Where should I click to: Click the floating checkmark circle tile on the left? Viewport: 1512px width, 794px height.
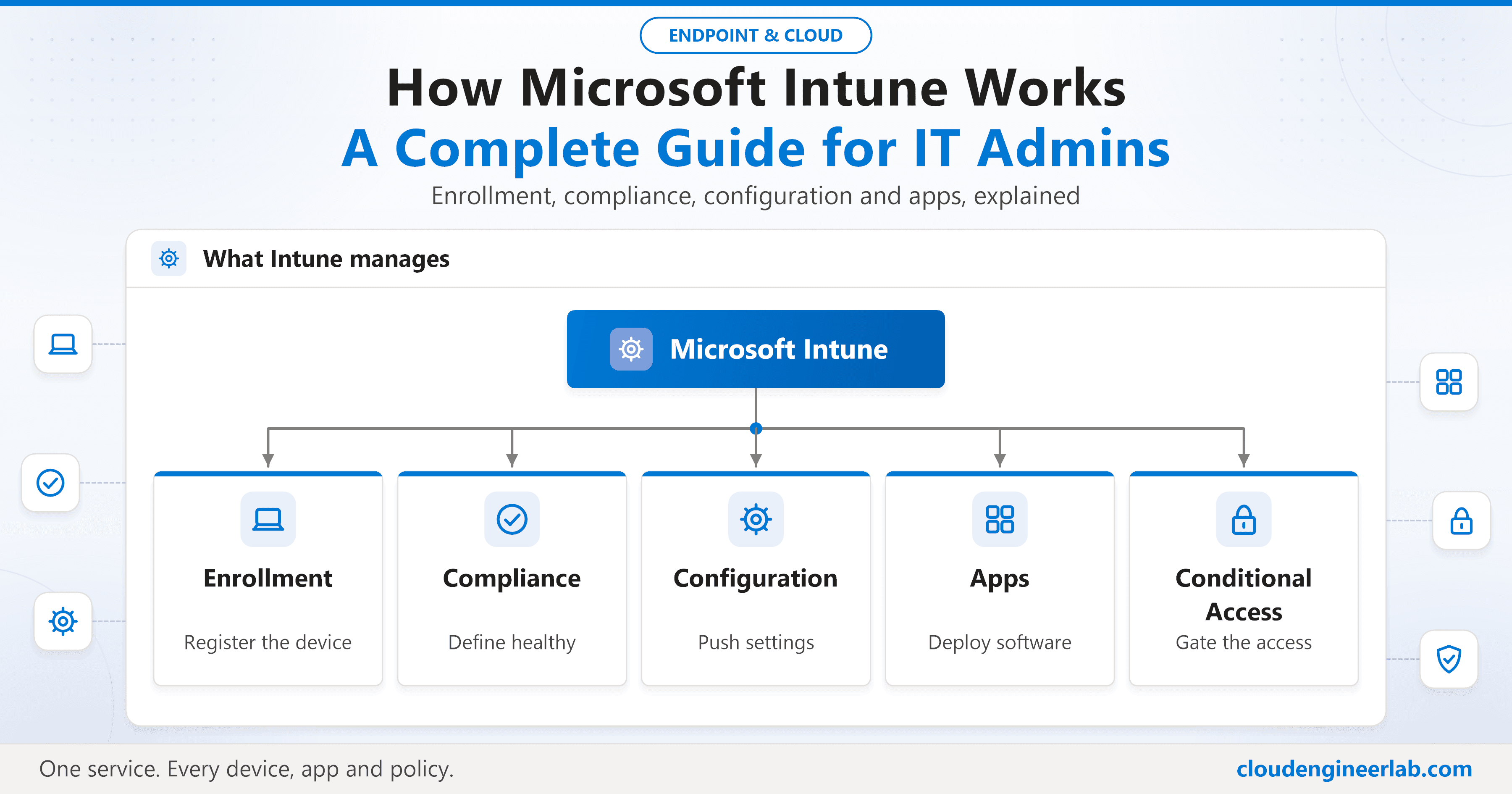[50, 483]
